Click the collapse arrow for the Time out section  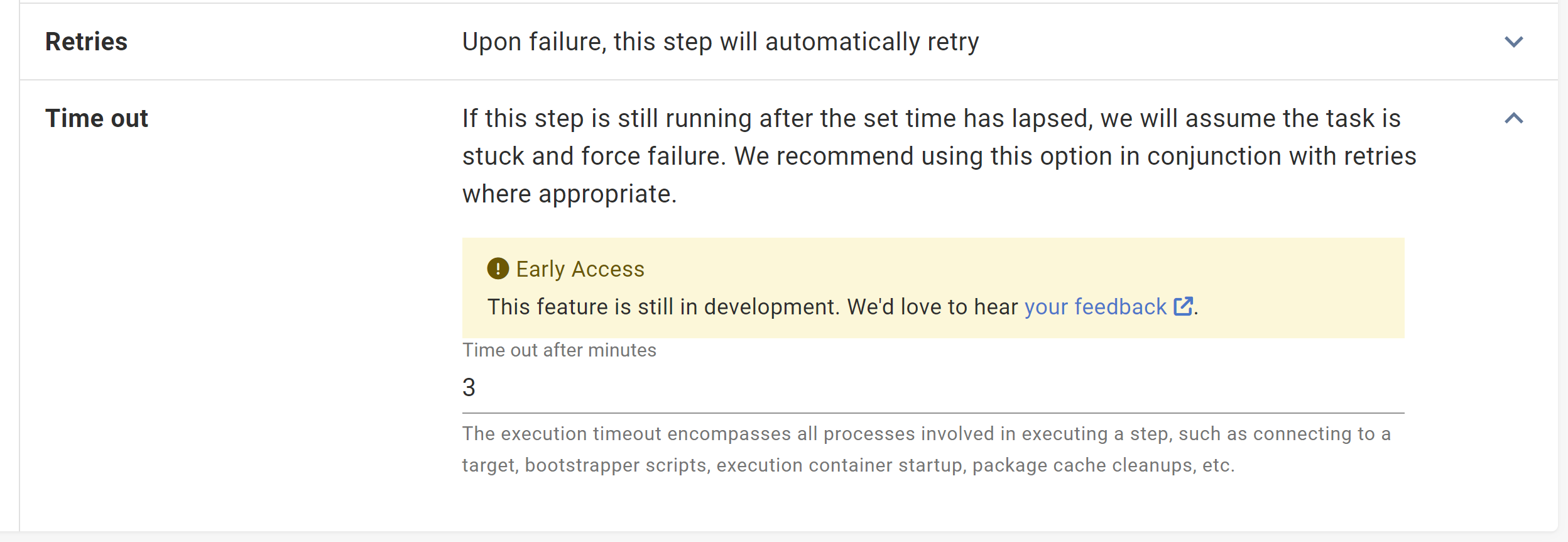click(1514, 118)
